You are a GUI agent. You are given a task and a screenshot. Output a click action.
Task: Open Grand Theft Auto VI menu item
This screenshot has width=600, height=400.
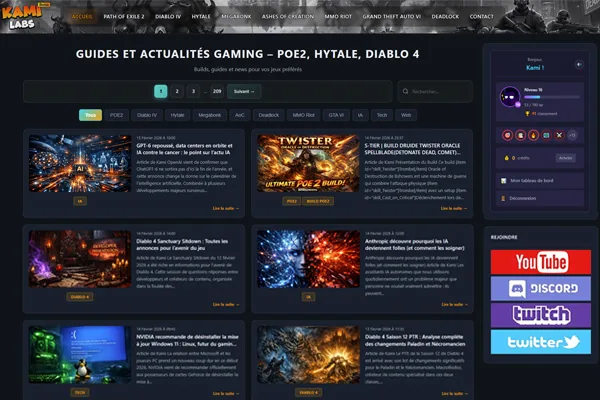pos(391,16)
